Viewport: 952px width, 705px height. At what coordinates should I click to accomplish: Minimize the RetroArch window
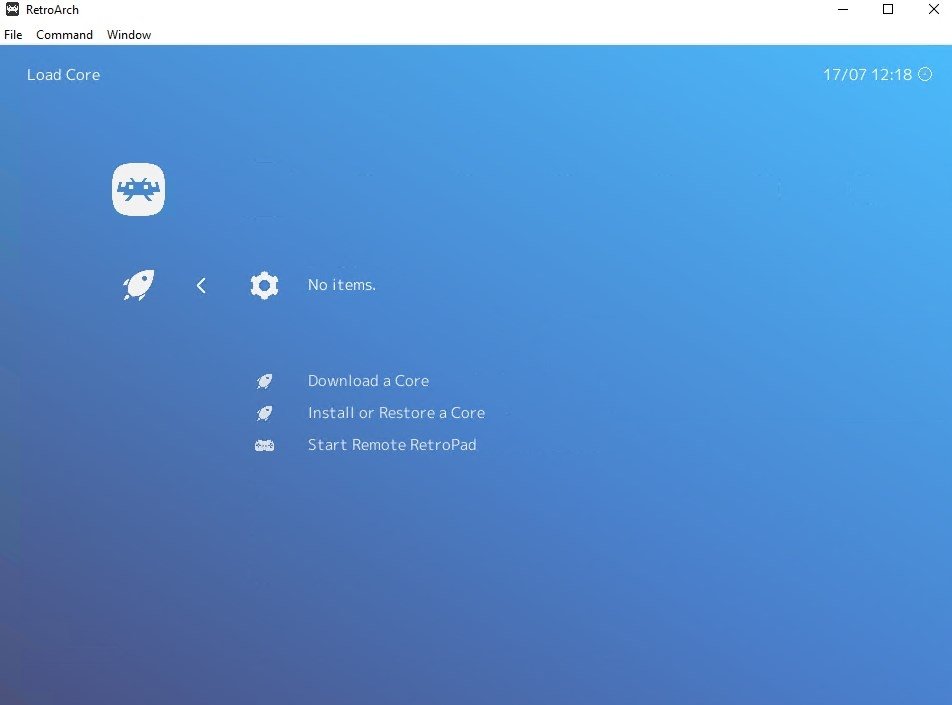843,9
